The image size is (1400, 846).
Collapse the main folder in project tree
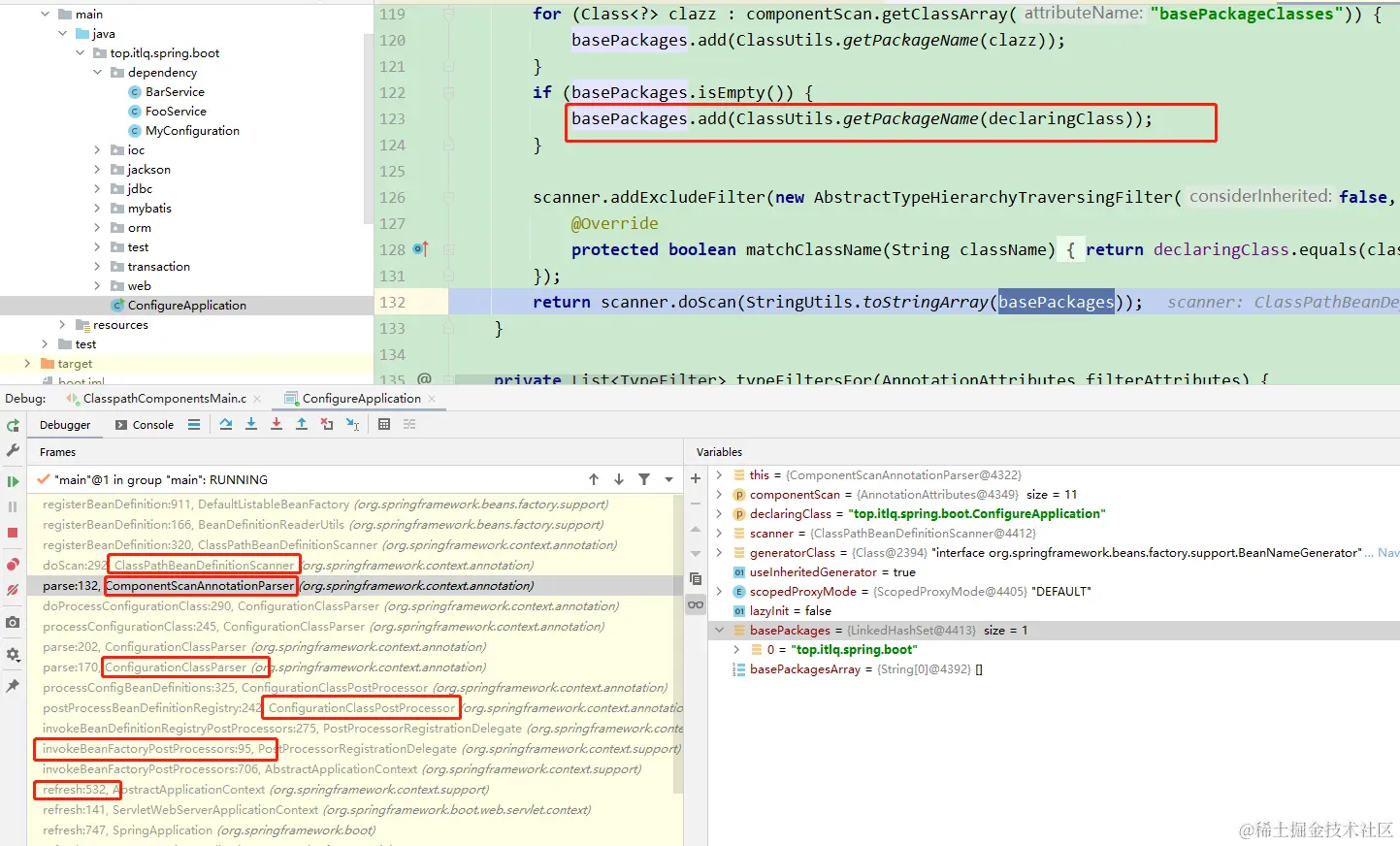click(45, 15)
